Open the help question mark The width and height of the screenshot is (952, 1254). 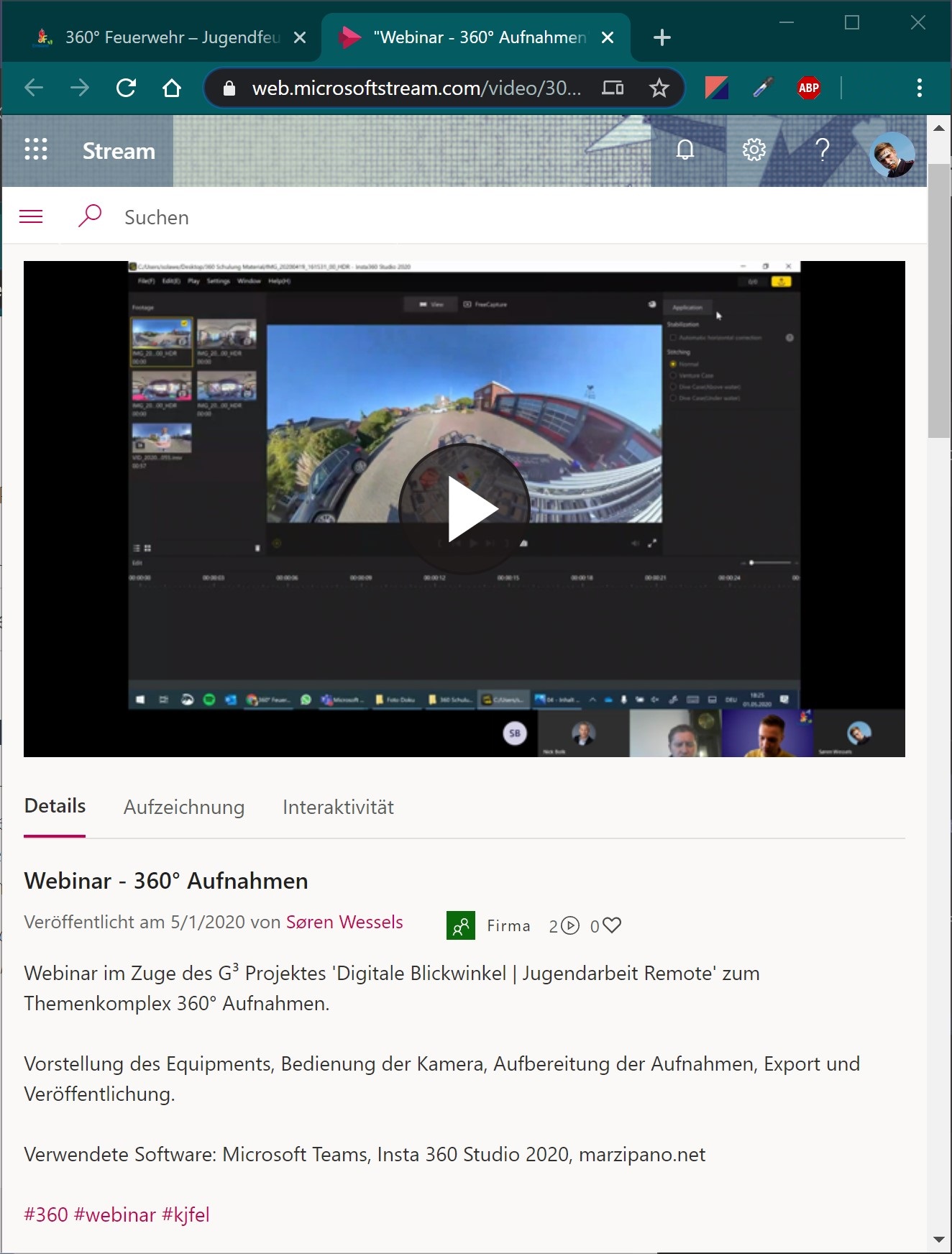823,150
